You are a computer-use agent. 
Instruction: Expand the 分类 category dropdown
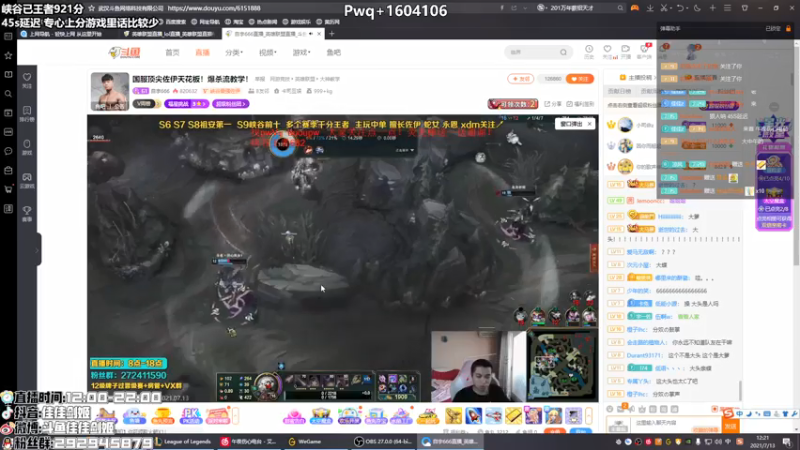(234, 53)
